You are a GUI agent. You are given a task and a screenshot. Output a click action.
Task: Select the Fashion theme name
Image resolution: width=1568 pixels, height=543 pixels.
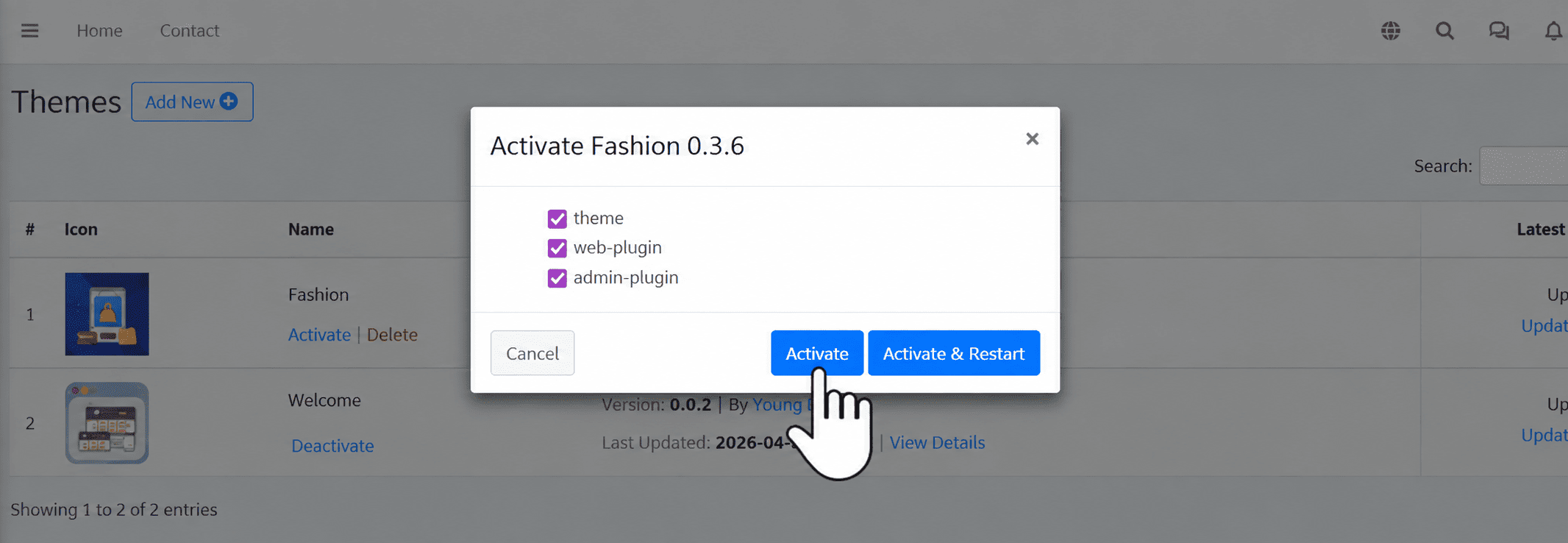point(318,294)
